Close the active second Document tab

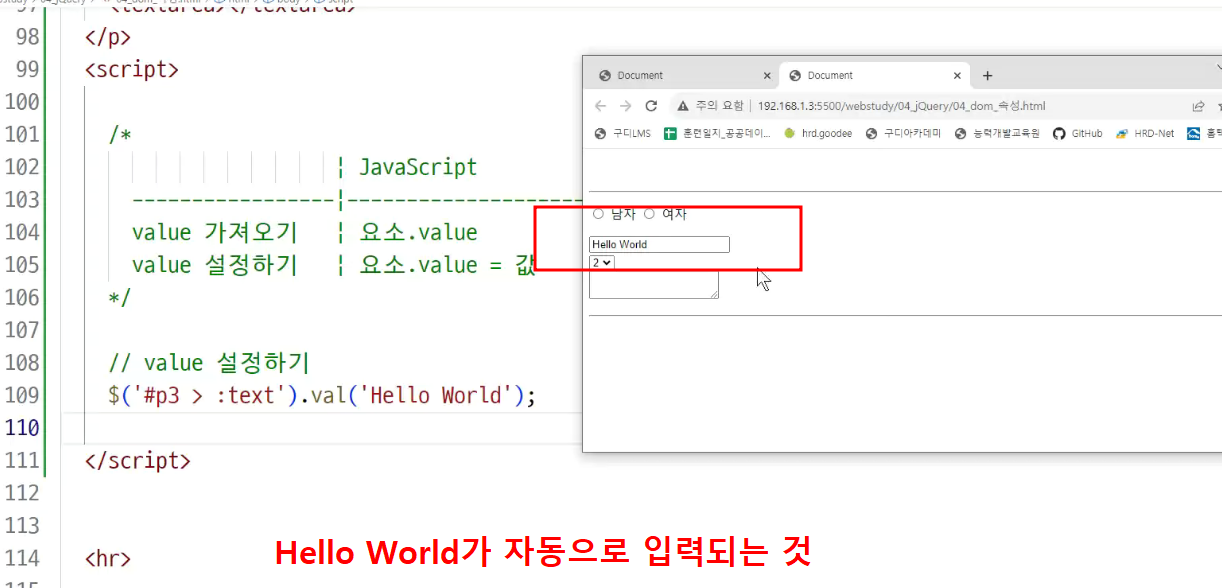957,76
